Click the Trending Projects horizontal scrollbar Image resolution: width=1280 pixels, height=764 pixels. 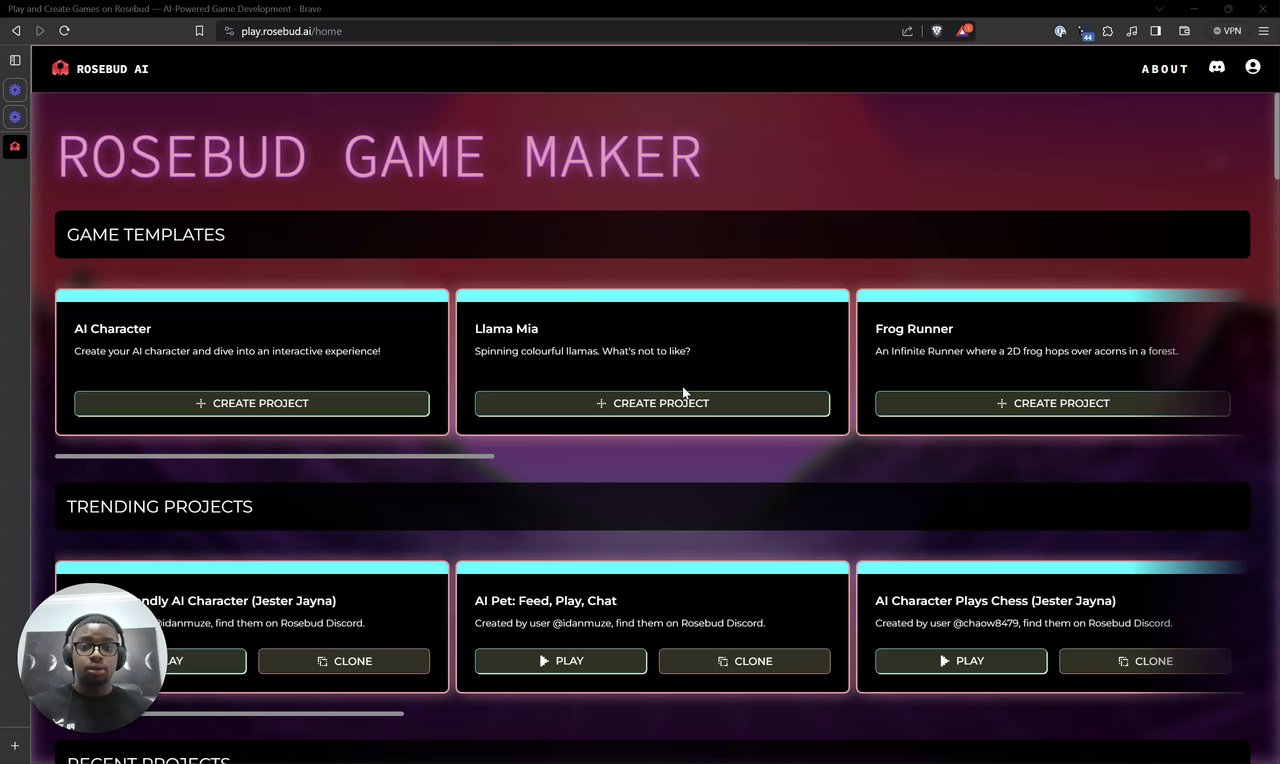point(272,713)
